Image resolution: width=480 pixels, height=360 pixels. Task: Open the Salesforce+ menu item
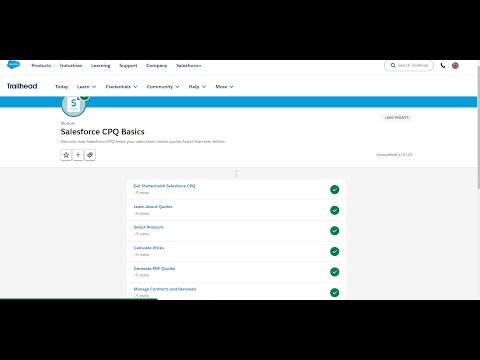[x=189, y=66]
